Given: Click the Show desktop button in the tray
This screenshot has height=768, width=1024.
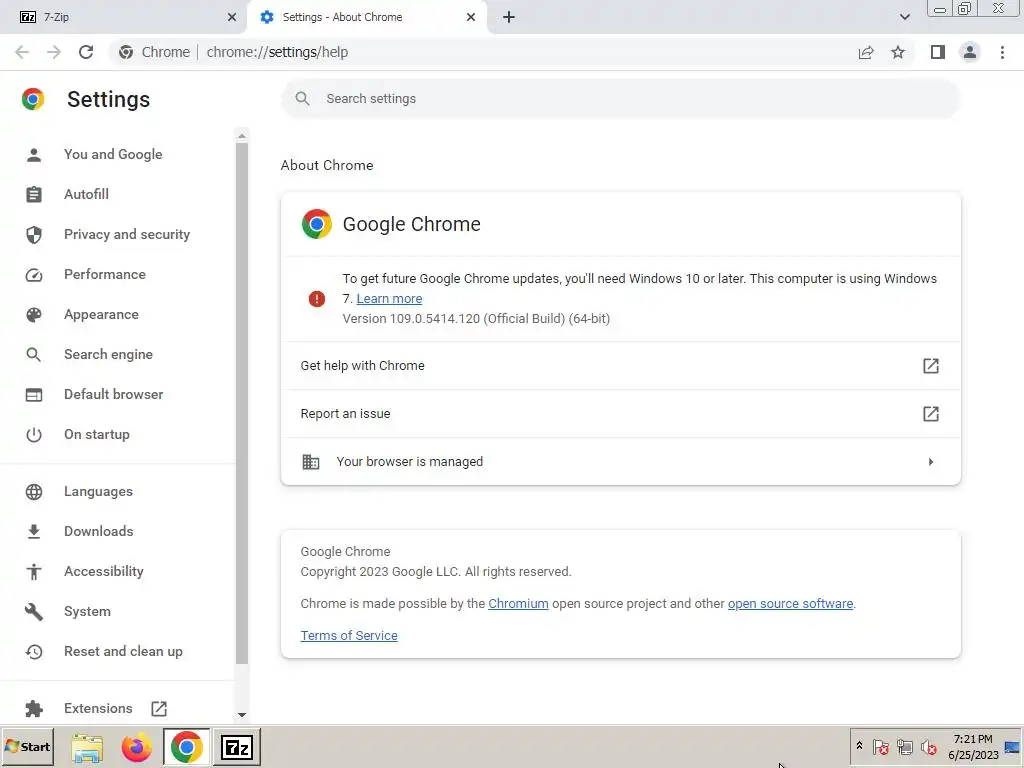Looking at the screenshot, I should [1012, 747].
